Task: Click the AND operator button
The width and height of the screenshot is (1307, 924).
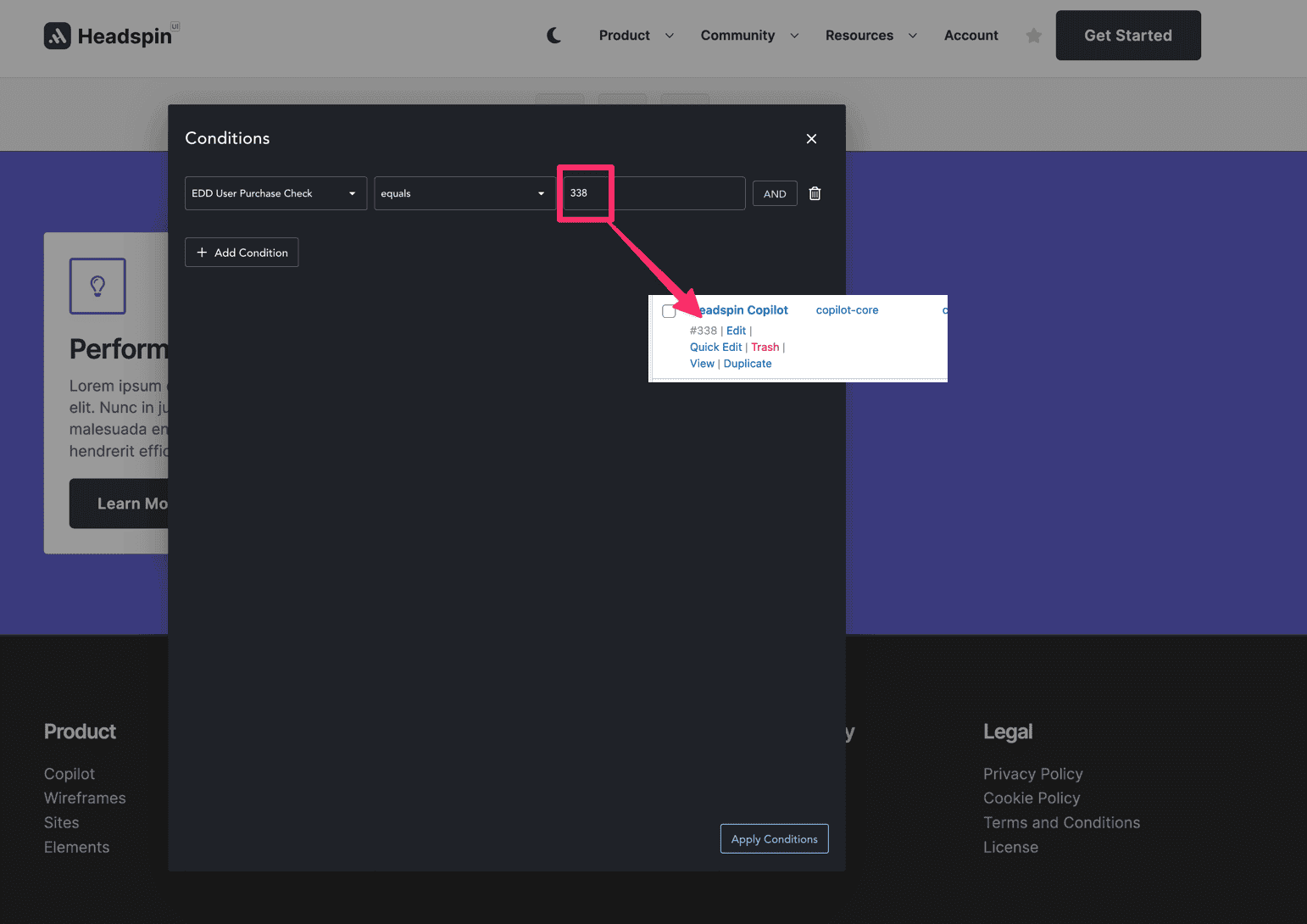Action: [774, 193]
